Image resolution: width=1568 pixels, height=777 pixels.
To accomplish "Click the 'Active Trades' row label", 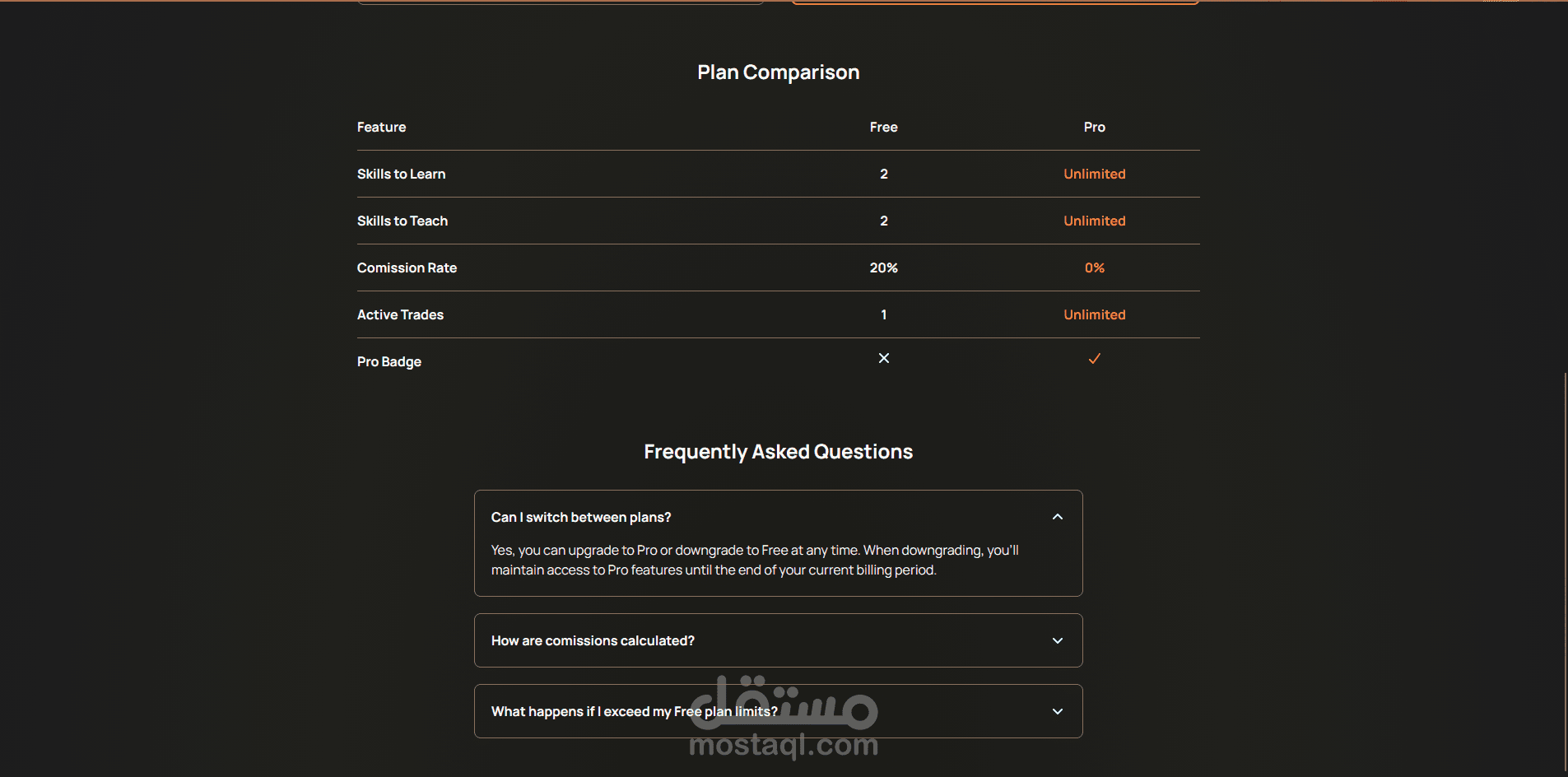I will tap(400, 314).
